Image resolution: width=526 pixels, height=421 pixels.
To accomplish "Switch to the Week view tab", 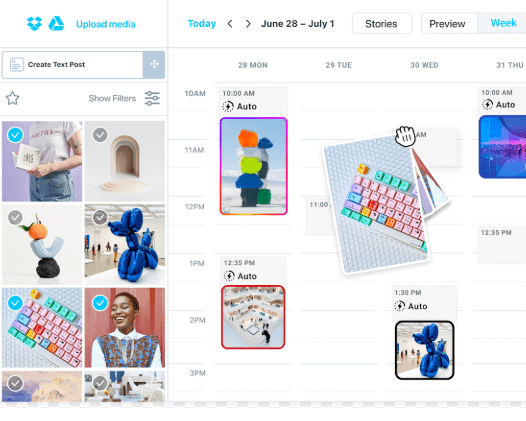I will click(503, 23).
